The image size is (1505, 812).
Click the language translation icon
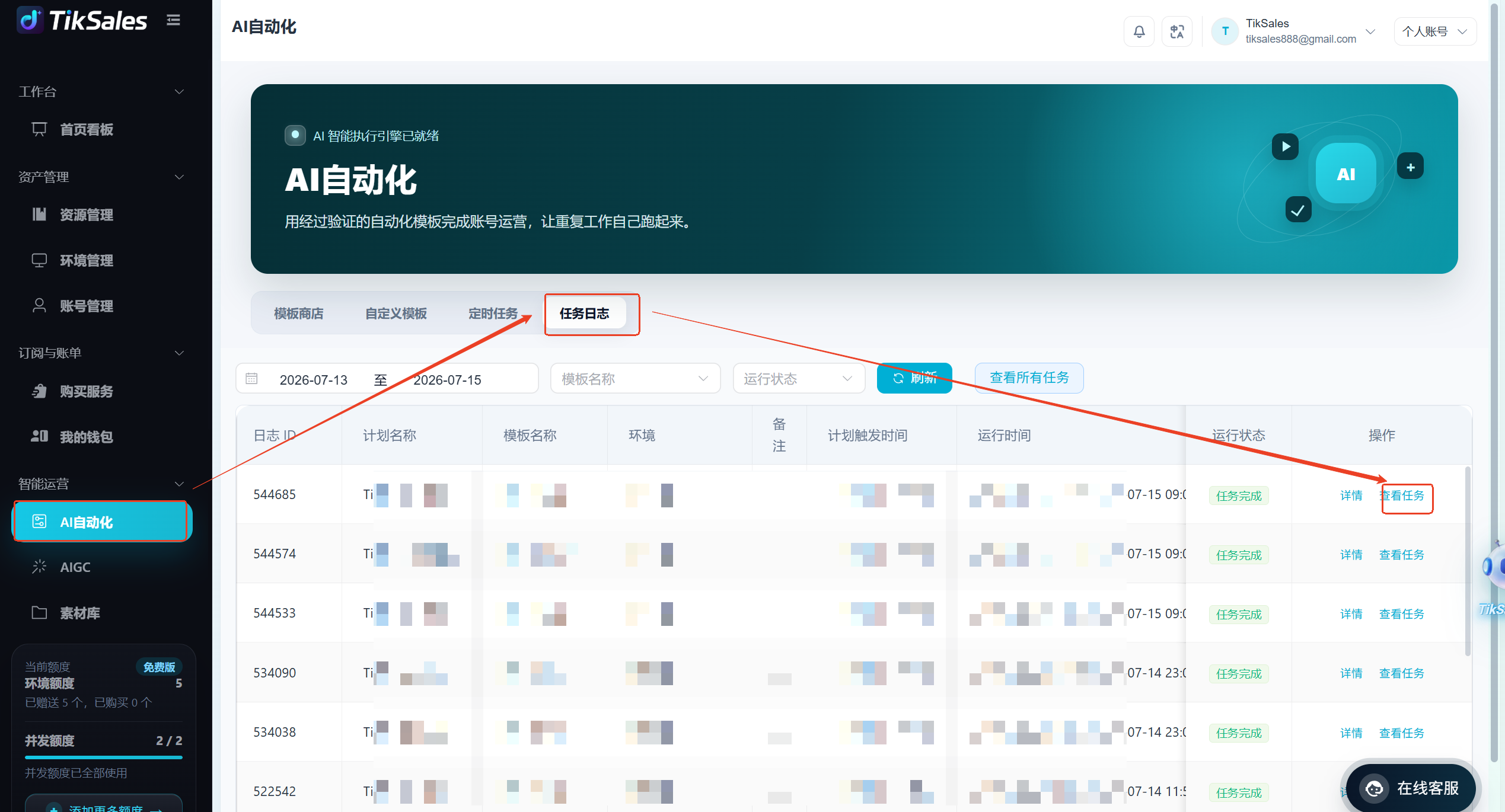pyautogui.click(x=1176, y=31)
